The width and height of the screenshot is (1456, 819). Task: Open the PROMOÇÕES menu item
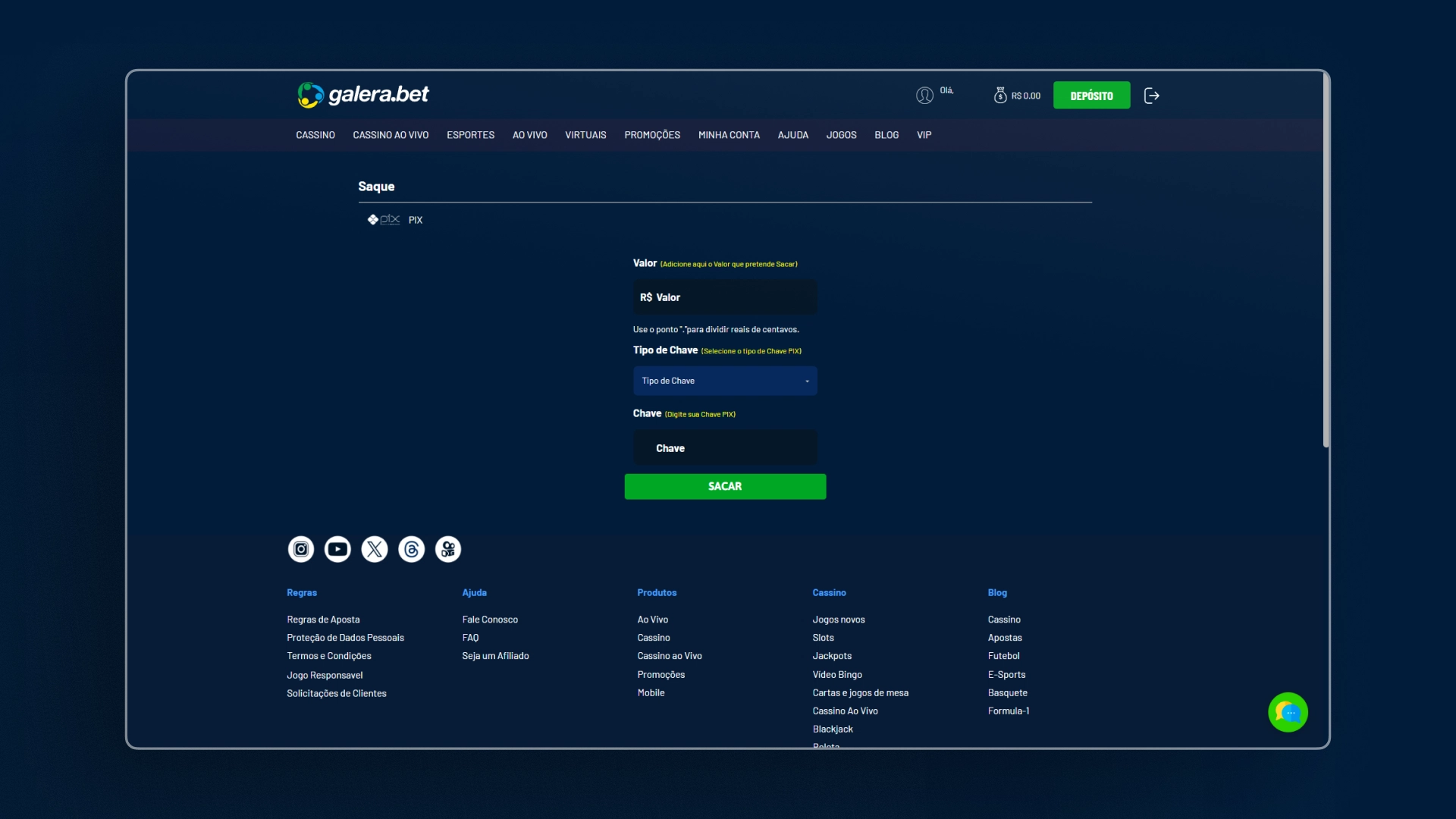[x=652, y=135]
